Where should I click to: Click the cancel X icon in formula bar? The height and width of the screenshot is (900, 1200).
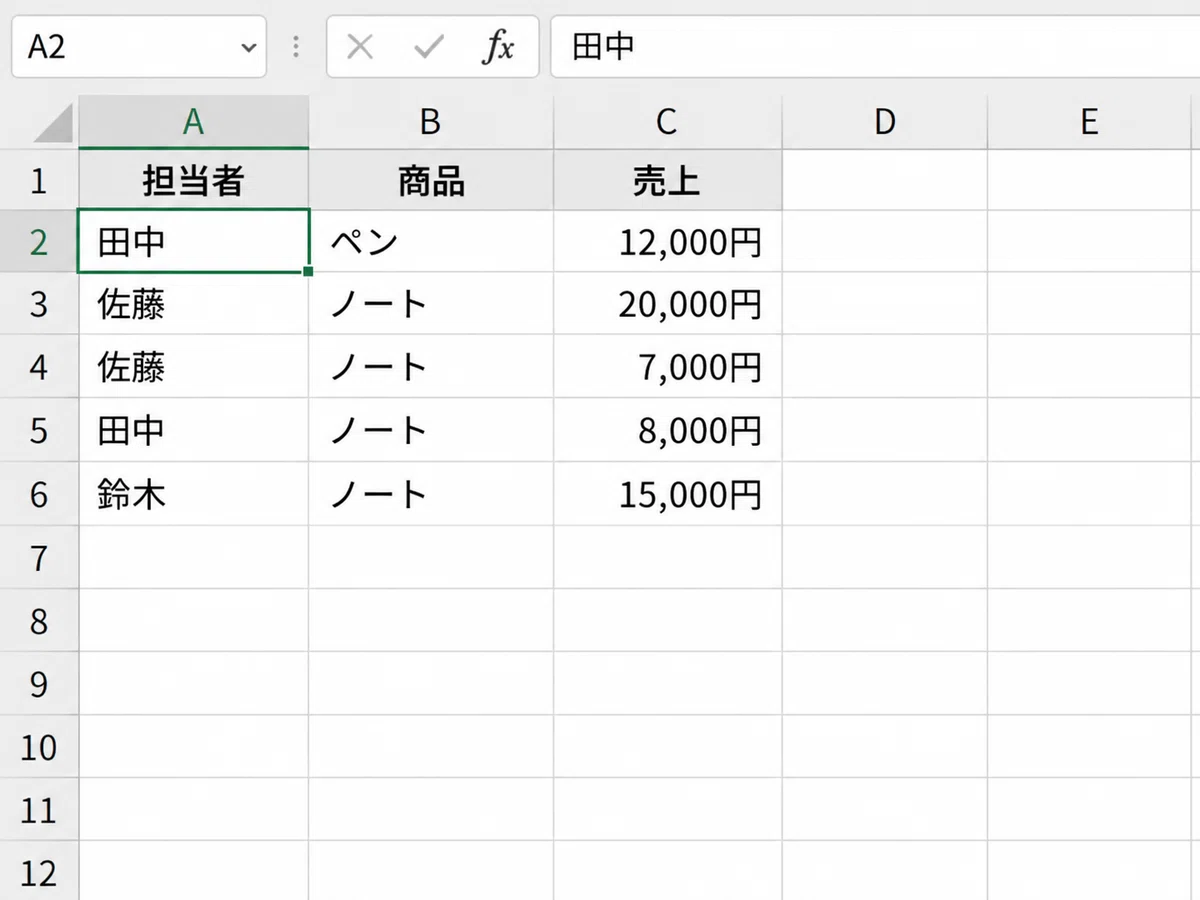[360, 47]
